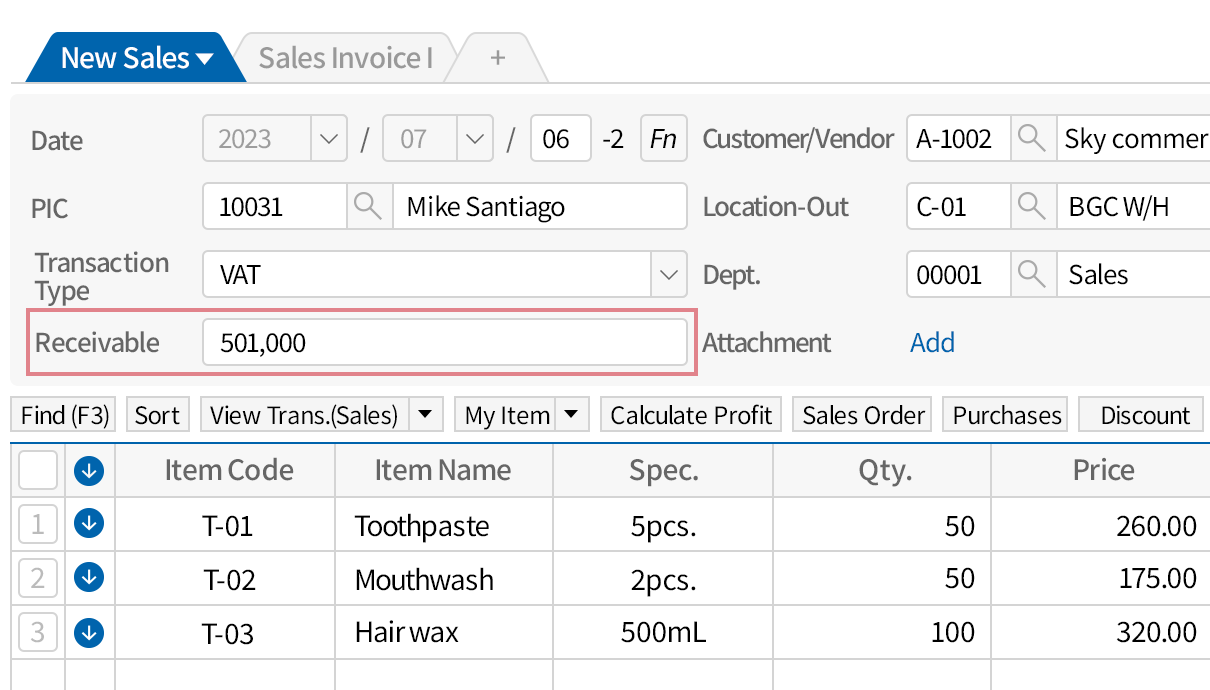The image size is (1210, 690).
Task: Open the Sales Order button
Action: tap(861, 414)
